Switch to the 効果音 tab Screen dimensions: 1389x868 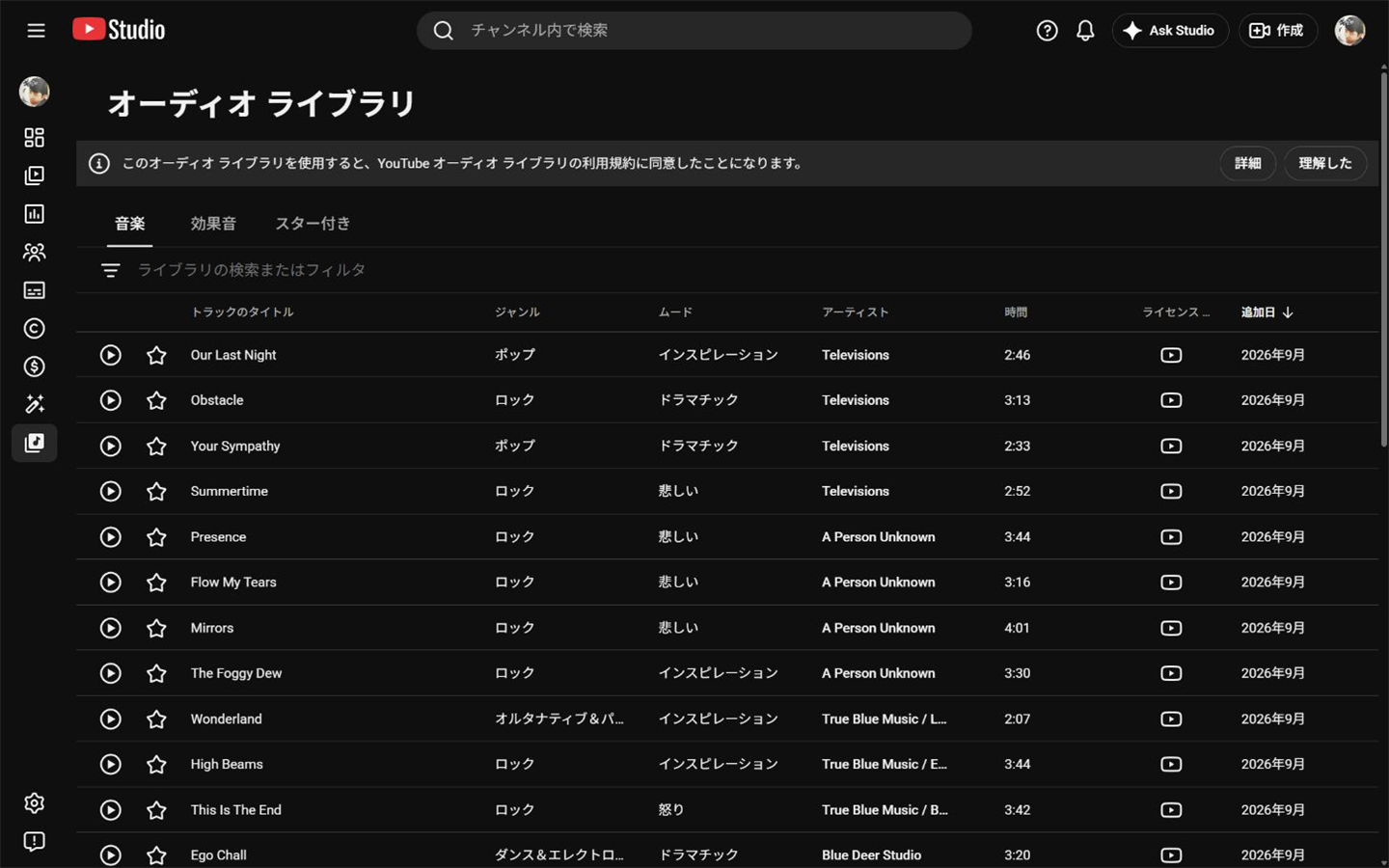tap(213, 224)
